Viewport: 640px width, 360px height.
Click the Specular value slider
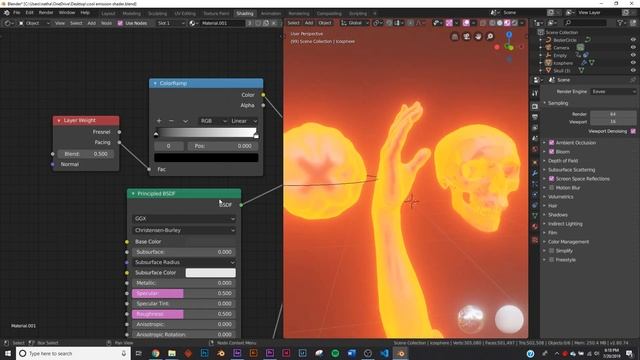point(184,293)
